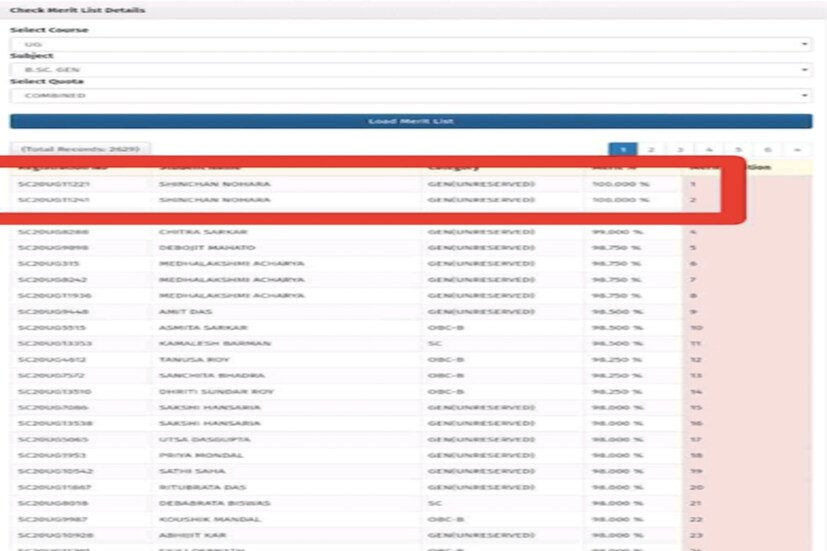Screen dimensions: 827x551
Task: Go to page 3 of merit list
Action: click(x=680, y=149)
